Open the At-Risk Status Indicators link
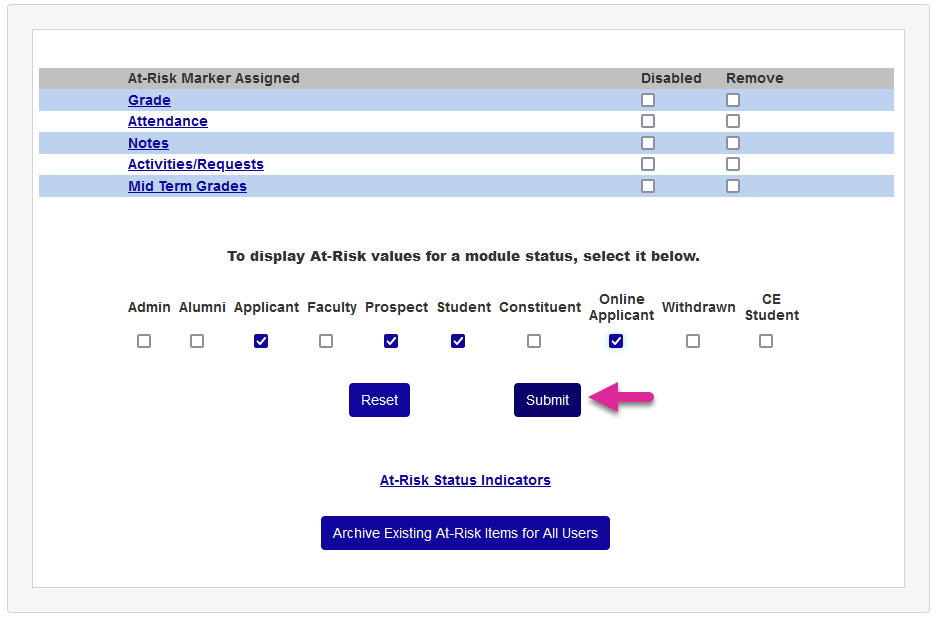The height and width of the screenshot is (618, 936). [465, 480]
